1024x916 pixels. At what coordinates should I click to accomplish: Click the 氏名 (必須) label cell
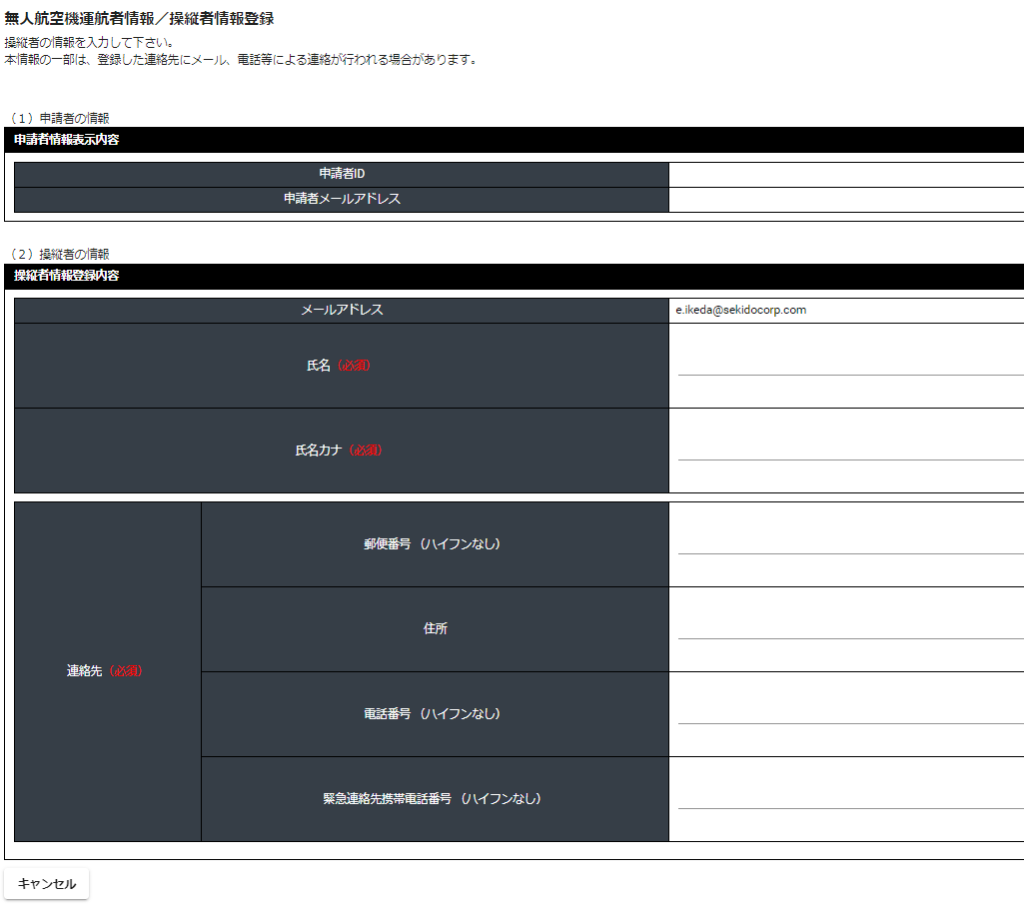(339, 366)
